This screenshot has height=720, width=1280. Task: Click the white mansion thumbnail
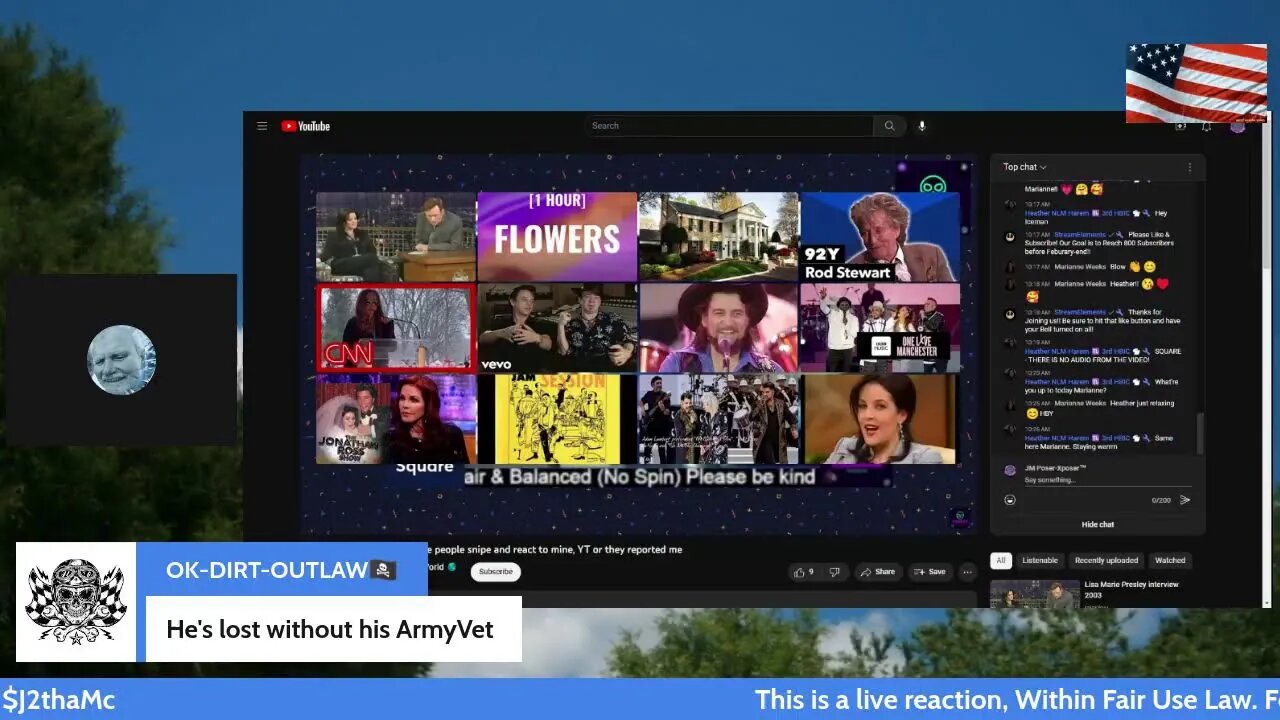click(719, 236)
